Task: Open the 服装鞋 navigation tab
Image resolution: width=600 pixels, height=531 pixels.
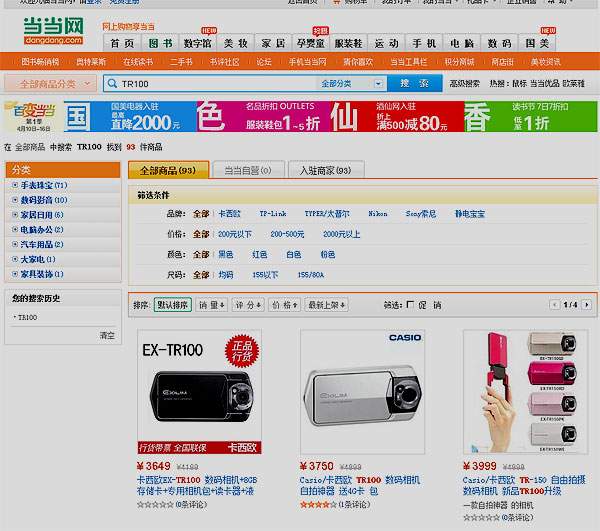Action: click(349, 43)
